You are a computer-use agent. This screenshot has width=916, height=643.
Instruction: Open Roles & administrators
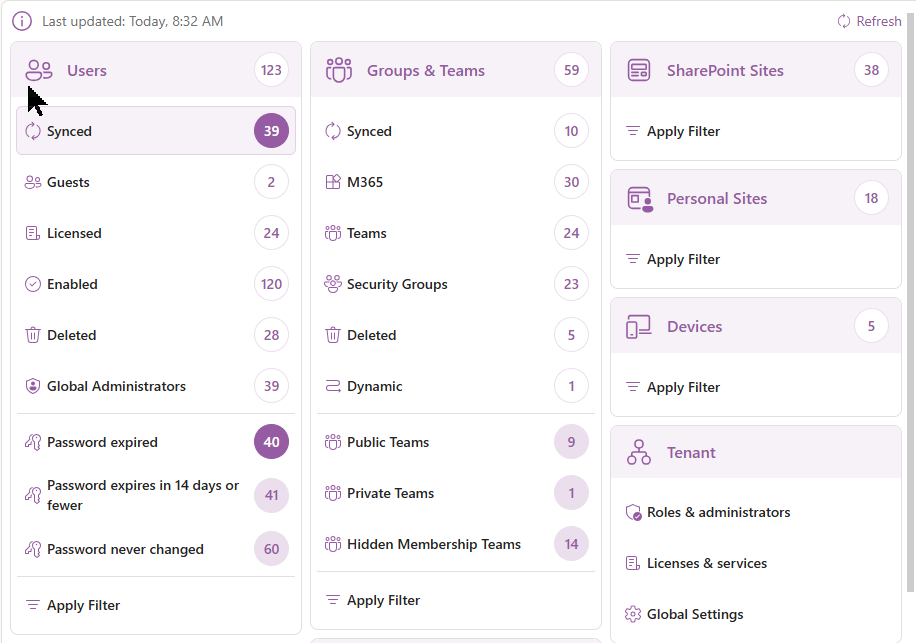[x=718, y=512]
